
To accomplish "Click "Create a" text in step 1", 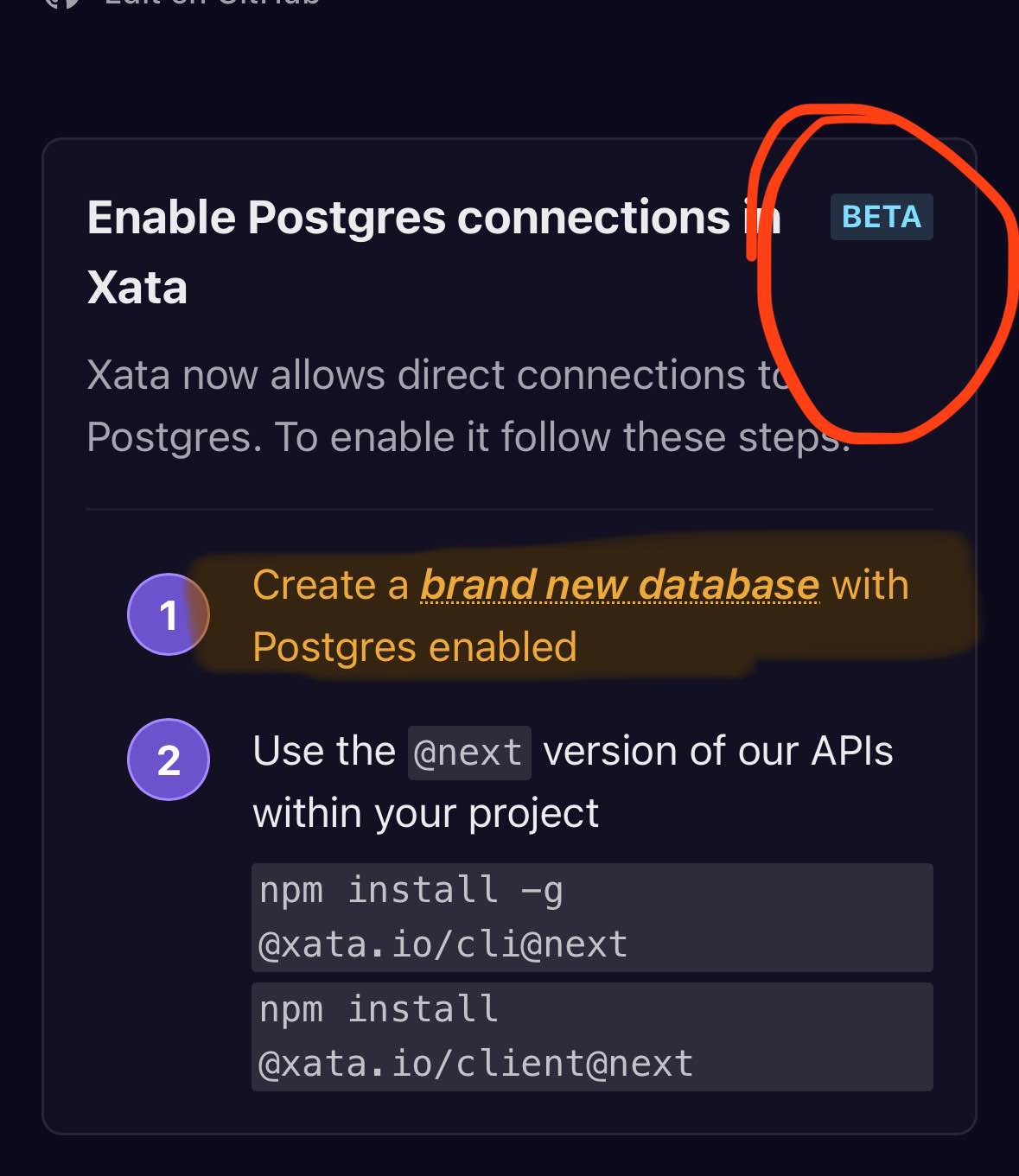I will [329, 585].
